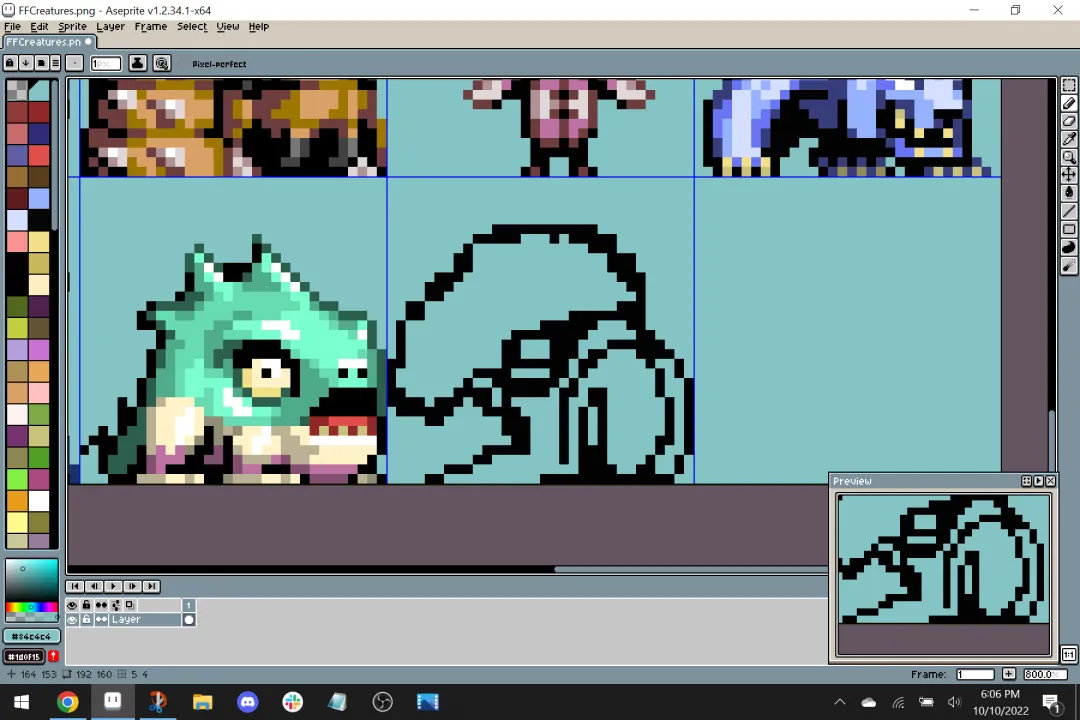Play animation in the Preview window
The image size is (1080, 720).
[1038, 481]
